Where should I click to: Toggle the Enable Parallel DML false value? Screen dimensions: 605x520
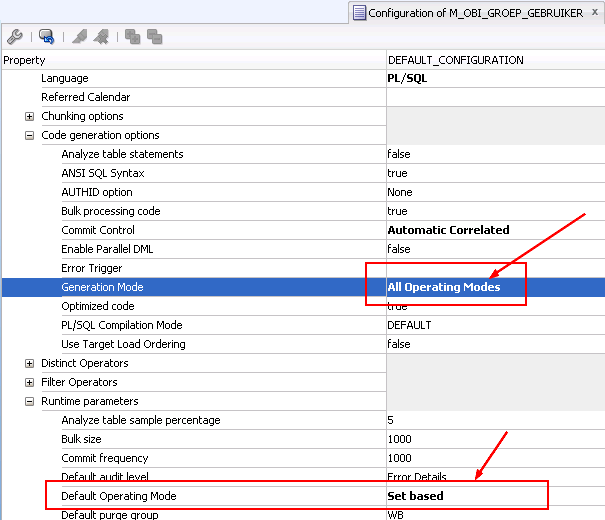coord(399,250)
